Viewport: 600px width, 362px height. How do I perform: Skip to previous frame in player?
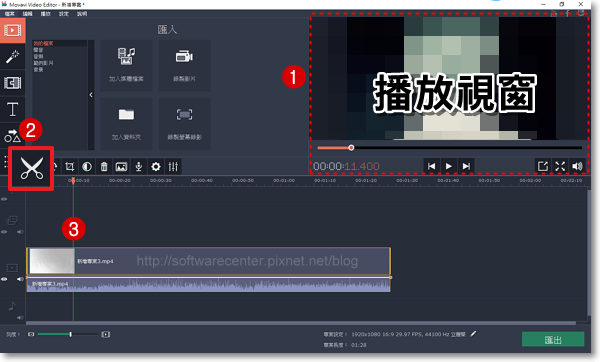pos(431,166)
